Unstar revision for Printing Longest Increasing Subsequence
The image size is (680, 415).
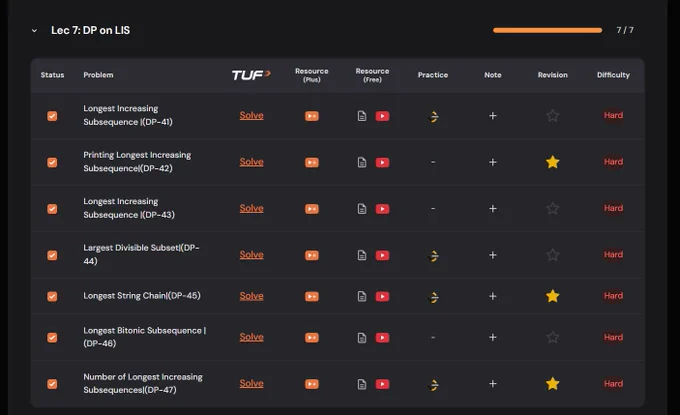552,162
